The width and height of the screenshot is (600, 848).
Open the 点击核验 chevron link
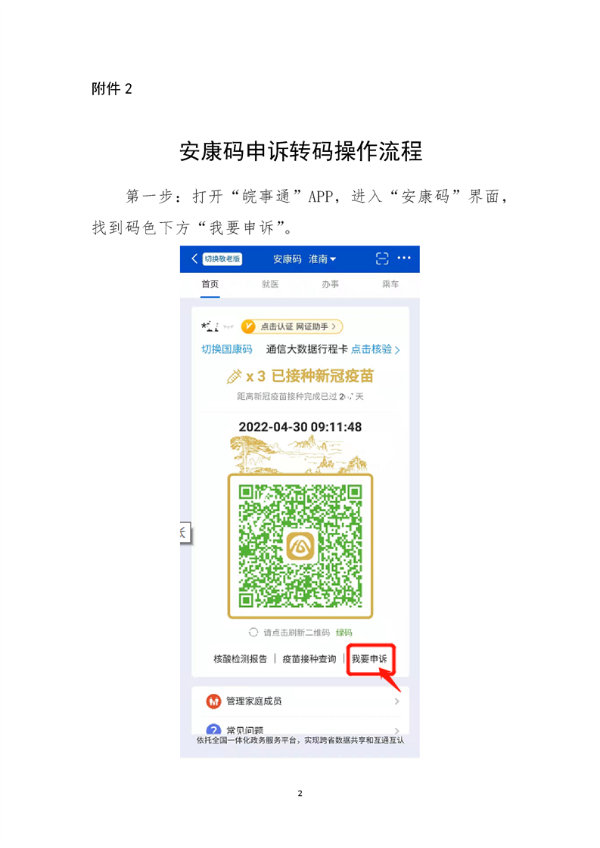(x=375, y=349)
